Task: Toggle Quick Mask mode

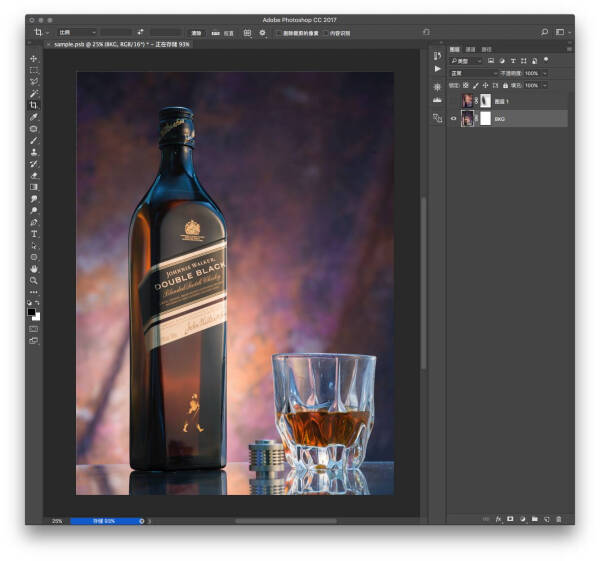Action: pyautogui.click(x=34, y=329)
